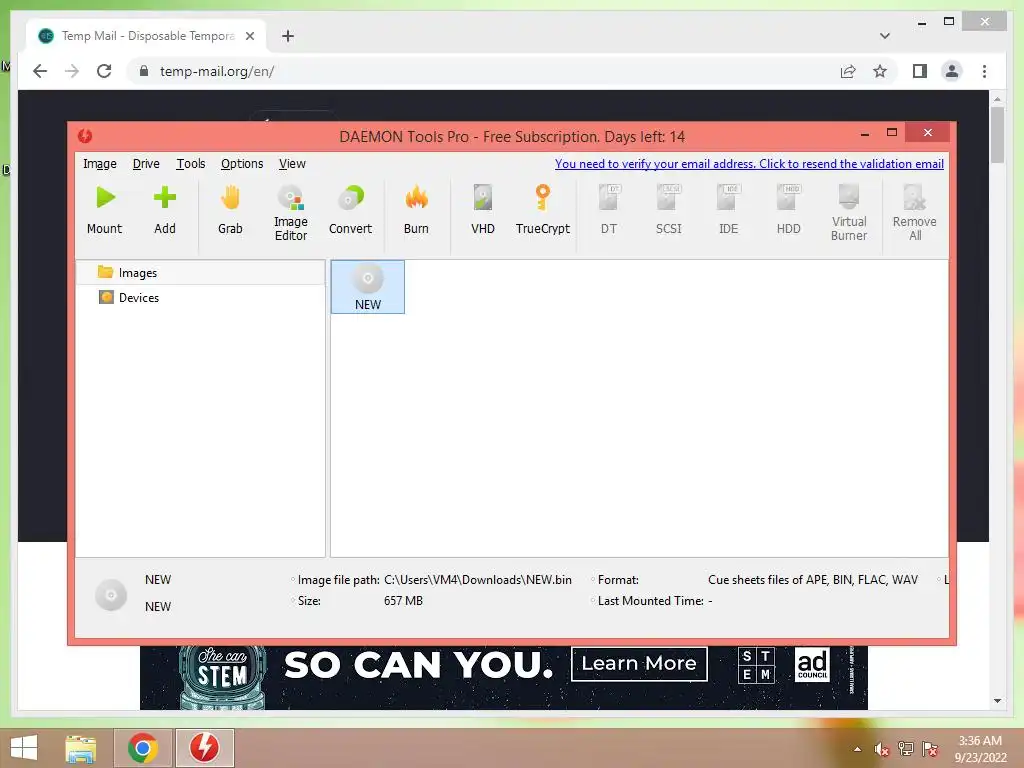Open the Image menu

[x=99, y=164]
